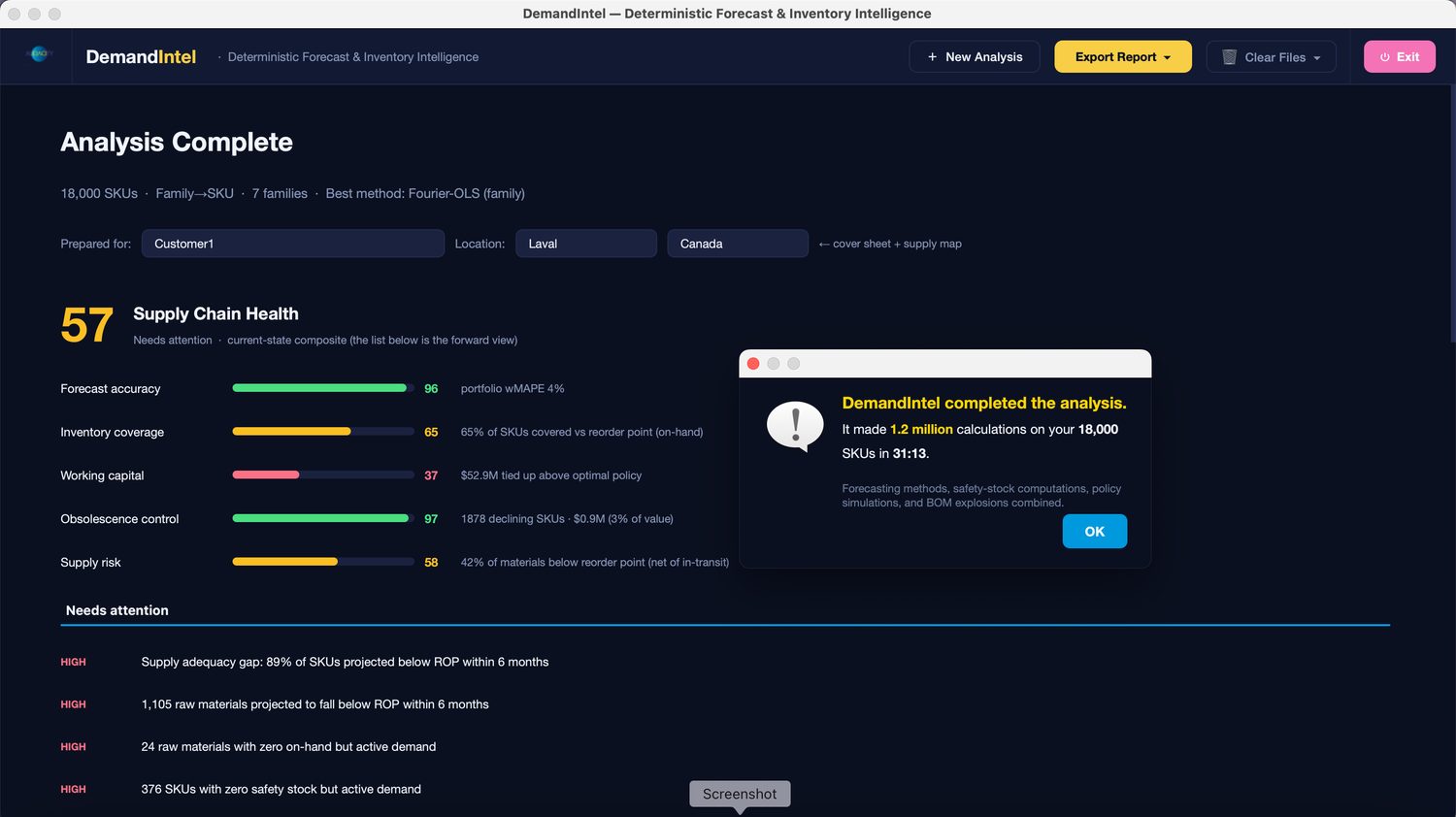The image size is (1456, 817).
Task: Click the $52.9M tied up description
Action: click(x=551, y=475)
